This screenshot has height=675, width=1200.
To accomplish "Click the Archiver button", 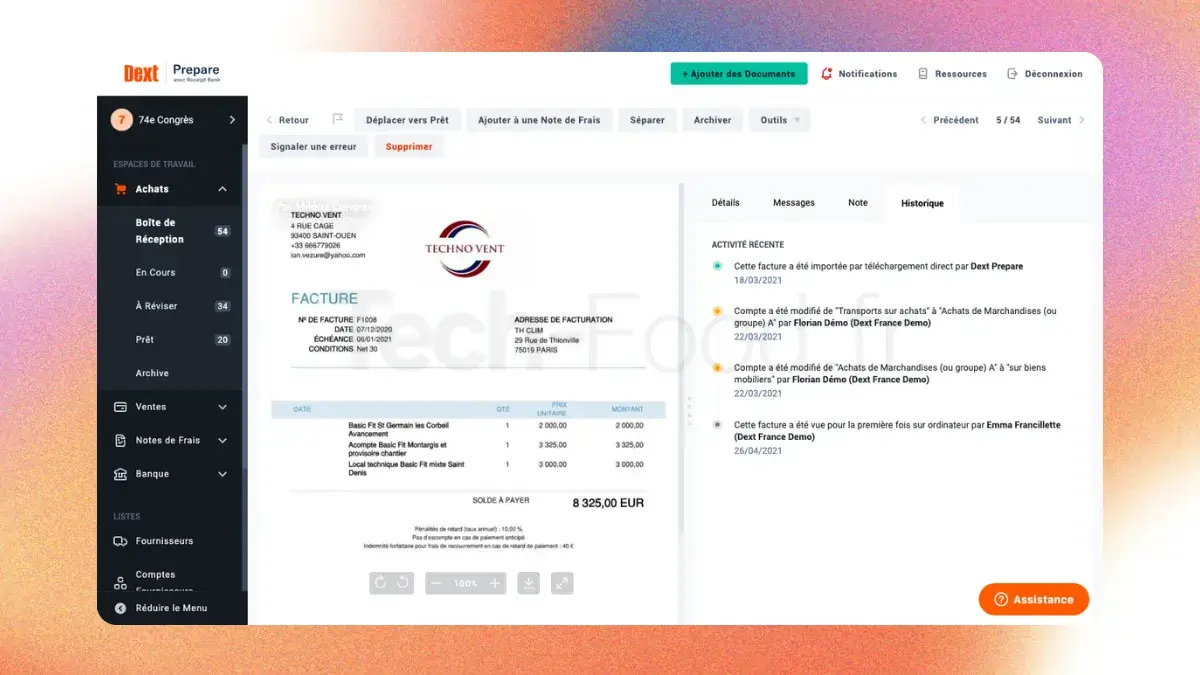I will coord(713,120).
